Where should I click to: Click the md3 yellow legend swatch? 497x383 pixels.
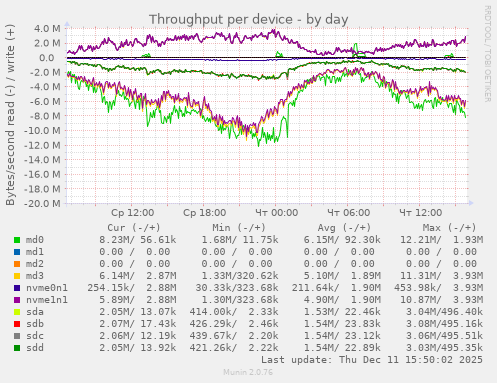tap(17, 276)
